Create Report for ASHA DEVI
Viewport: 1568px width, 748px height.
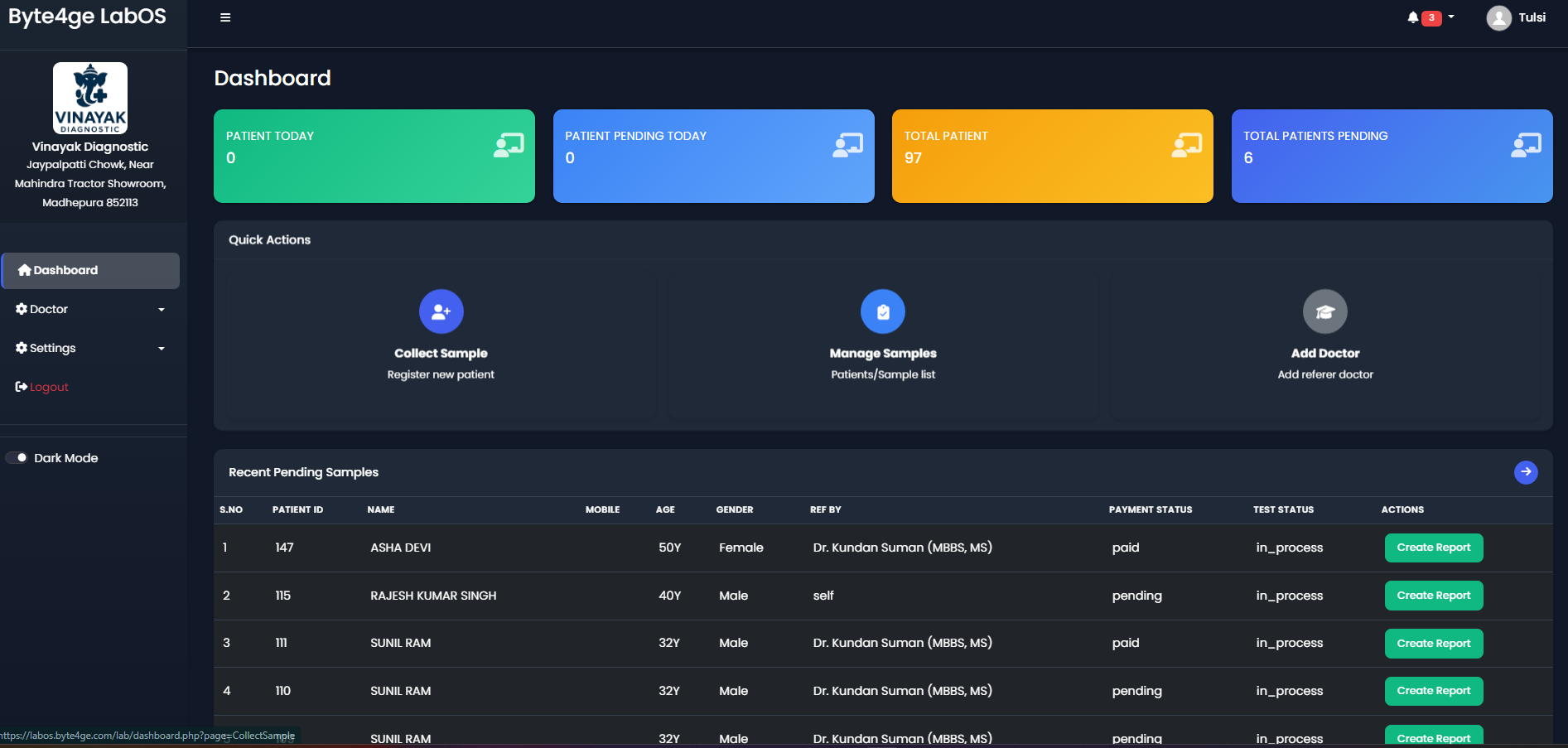[x=1434, y=548]
